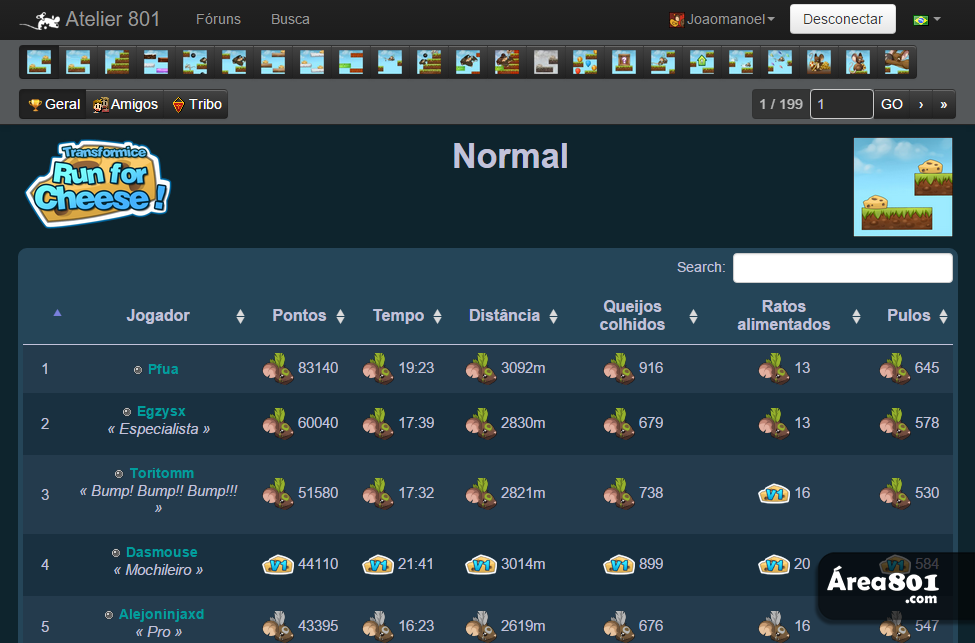Open player Dasmouse's profile link
Image resolution: width=975 pixels, height=643 pixels.
point(162,552)
